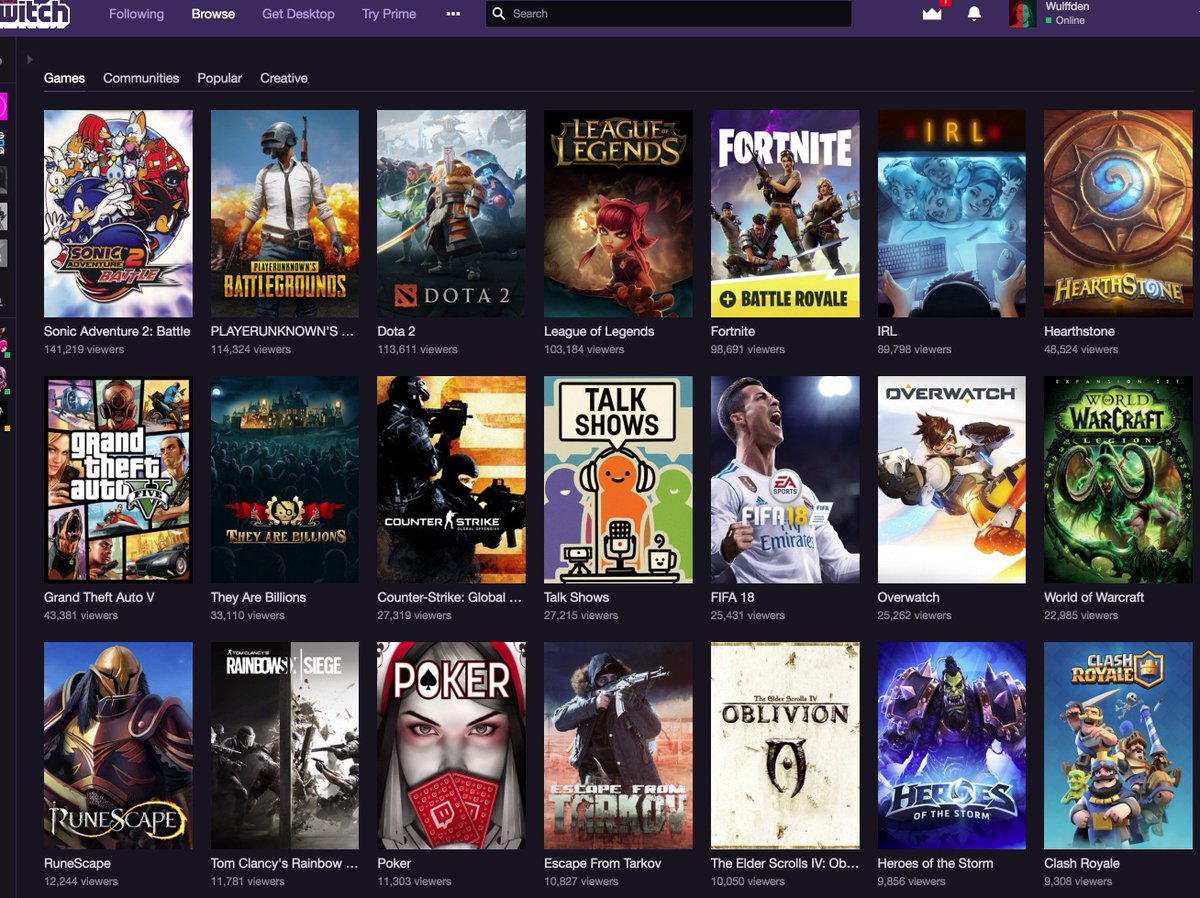Click the Poker title link
Viewport: 1200px width, 898px height.
coord(394,863)
